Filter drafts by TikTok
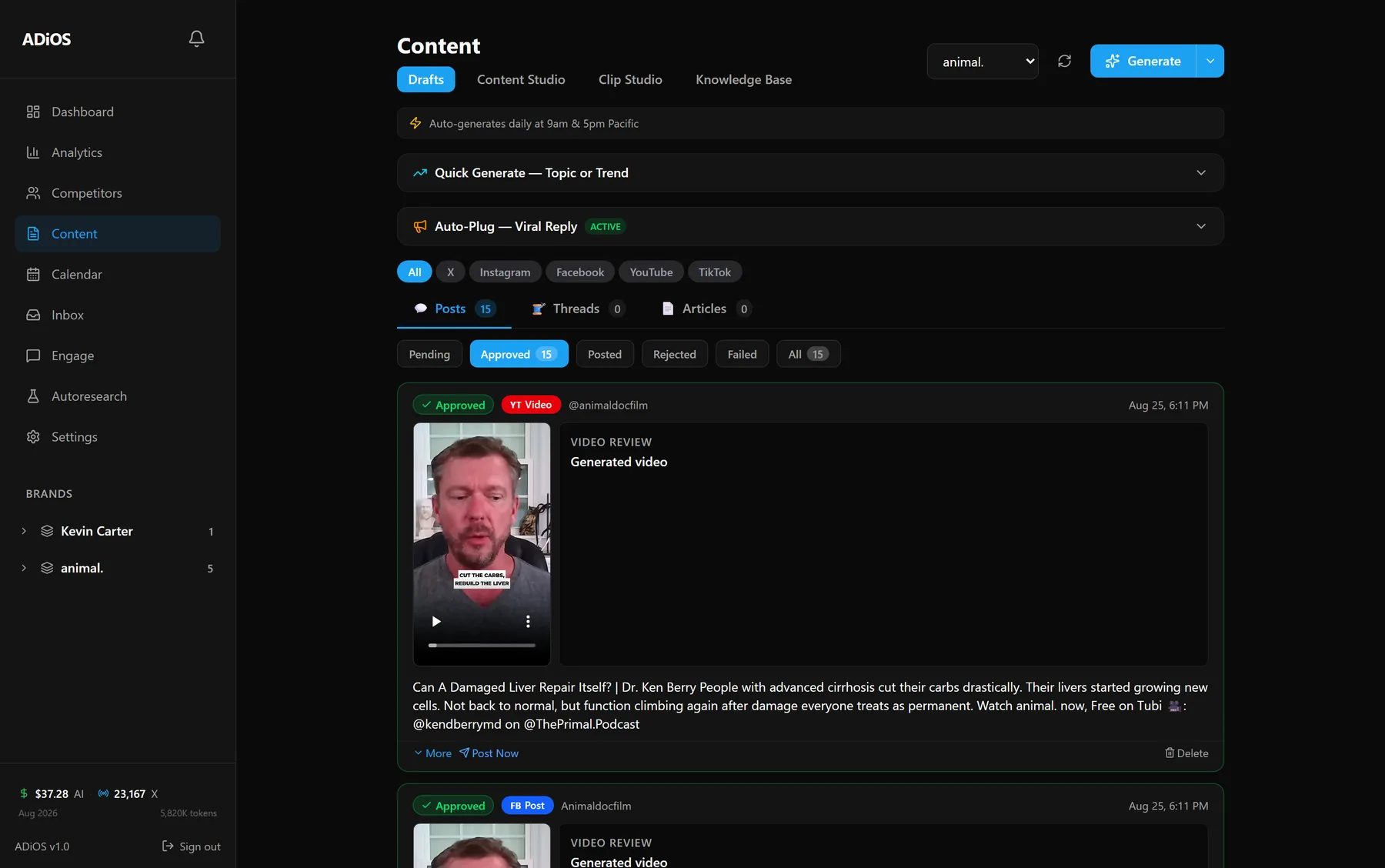This screenshot has width=1385, height=868. [x=714, y=272]
